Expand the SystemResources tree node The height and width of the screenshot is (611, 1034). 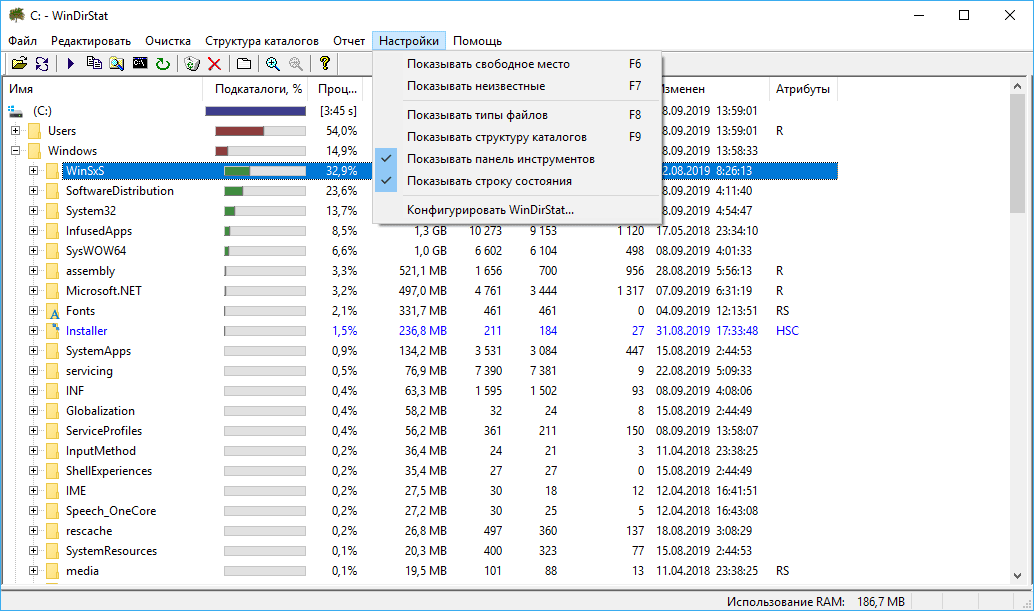(33, 550)
